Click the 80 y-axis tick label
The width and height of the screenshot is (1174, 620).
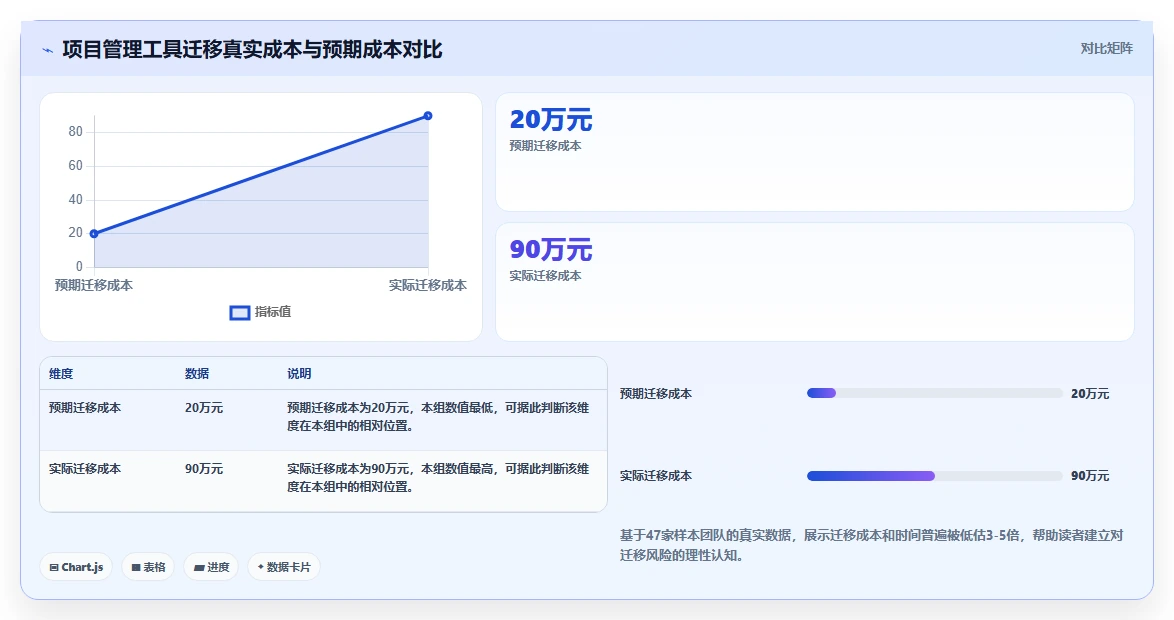click(75, 132)
